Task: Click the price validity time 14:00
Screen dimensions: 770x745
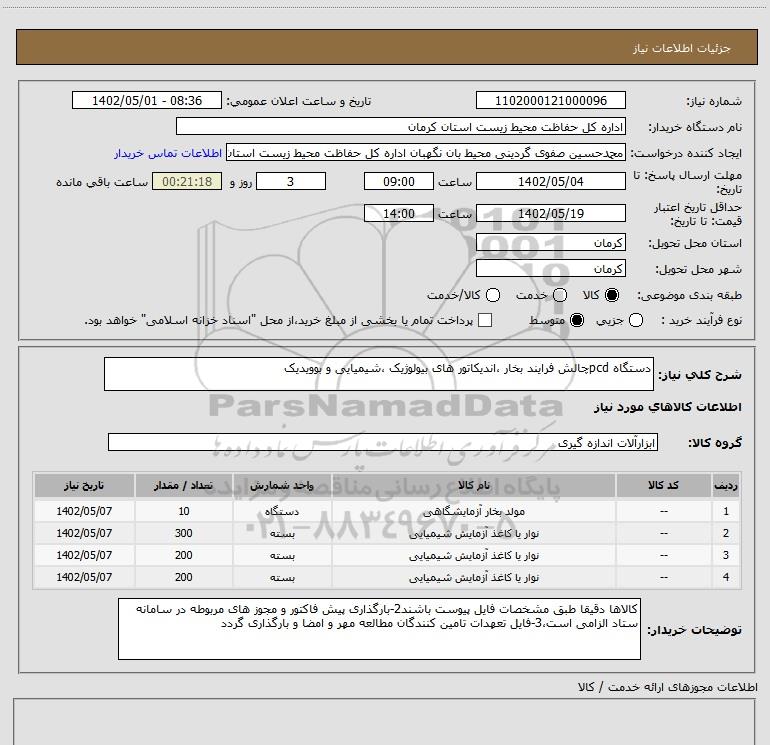Action: 399,213
